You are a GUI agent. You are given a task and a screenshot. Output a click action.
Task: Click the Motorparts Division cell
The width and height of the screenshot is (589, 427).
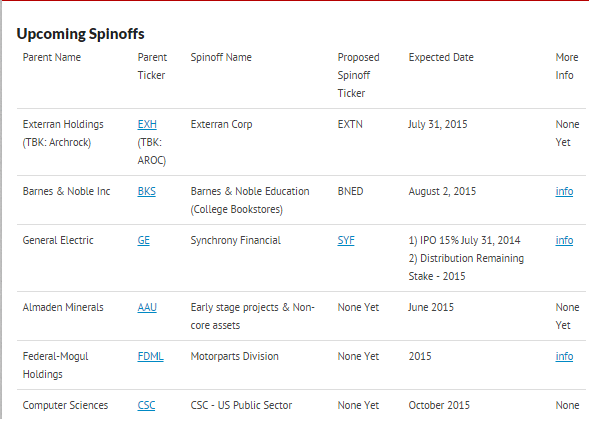point(234,356)
